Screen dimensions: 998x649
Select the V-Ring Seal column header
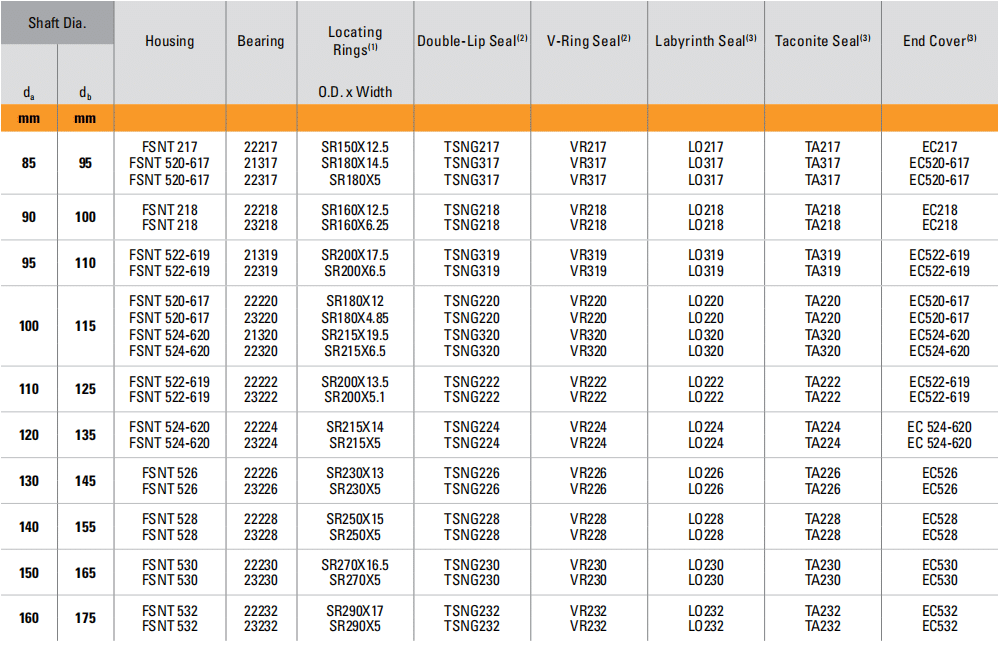click(588, 41)
